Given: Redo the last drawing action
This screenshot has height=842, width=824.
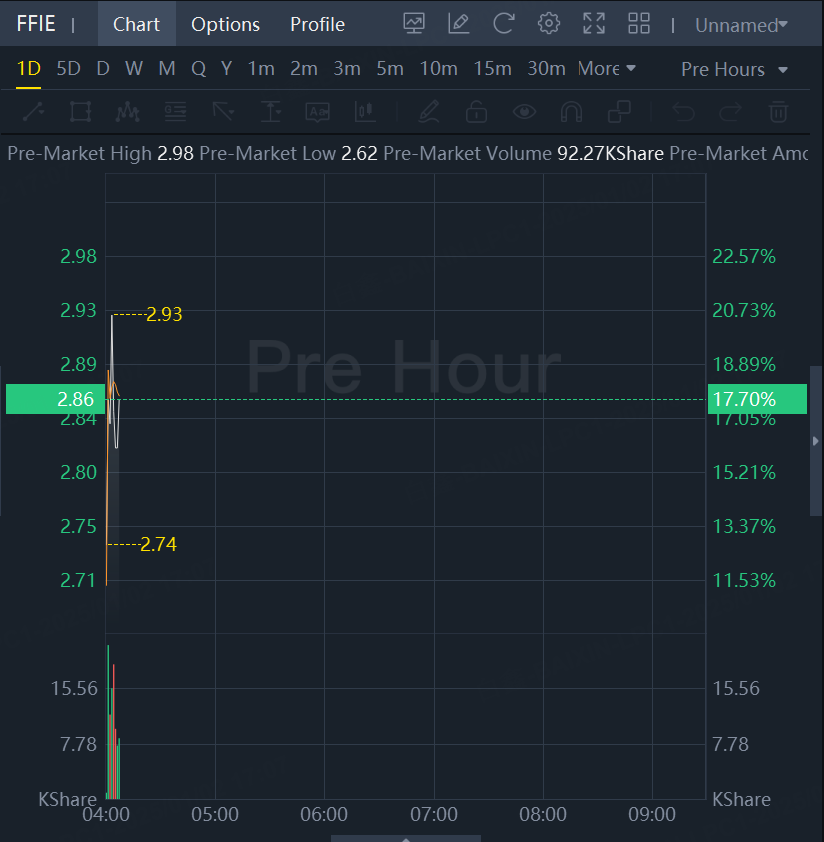Looking at the screenshot, I should 731,112.
